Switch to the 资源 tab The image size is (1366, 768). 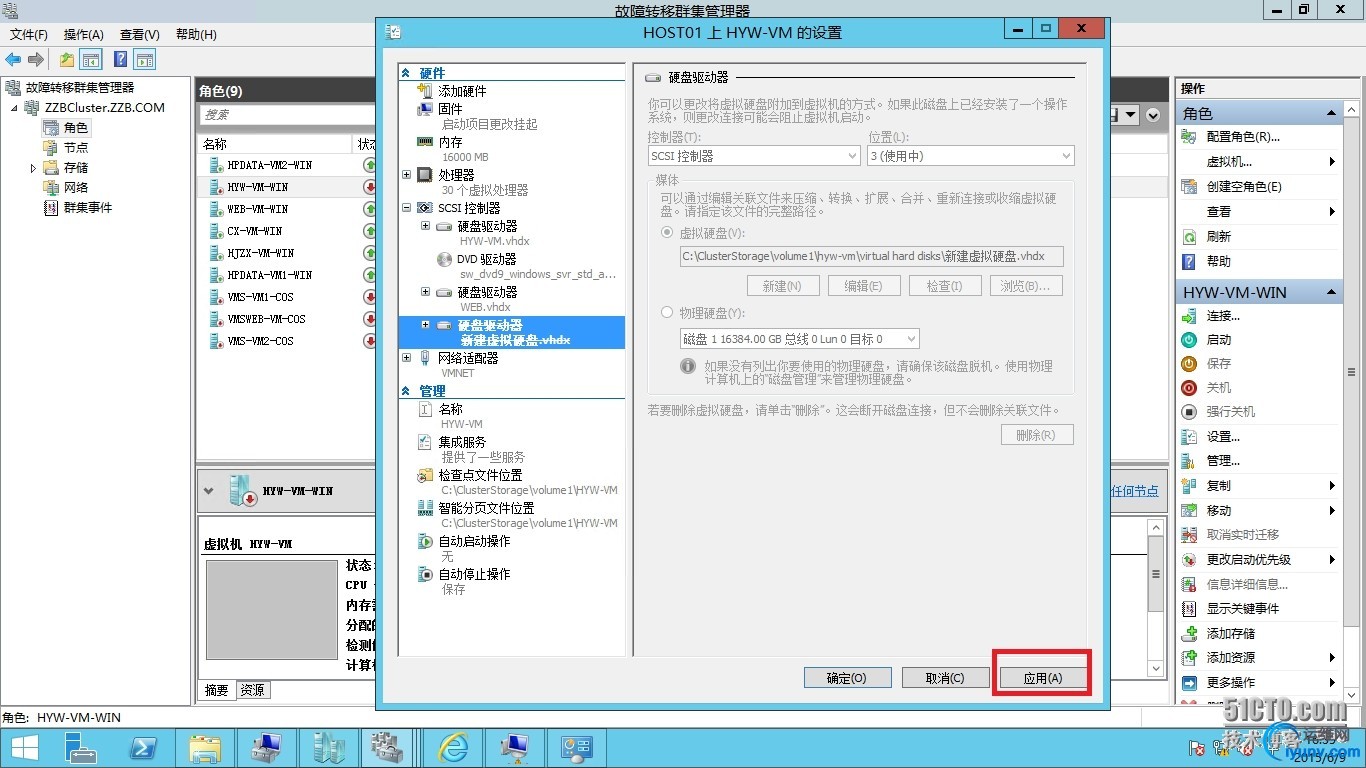(x=253, y=690)
